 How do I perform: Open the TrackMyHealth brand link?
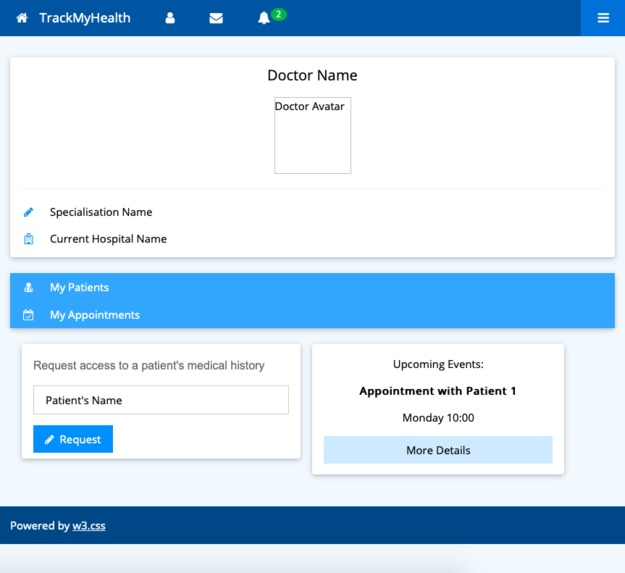point(85,18)
